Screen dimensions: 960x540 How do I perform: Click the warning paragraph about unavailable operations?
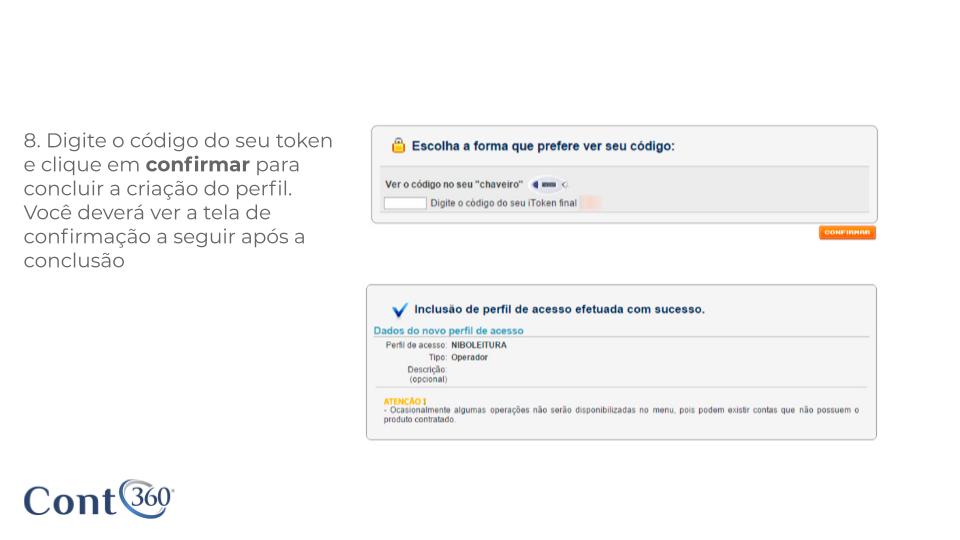tap(620, 414)
